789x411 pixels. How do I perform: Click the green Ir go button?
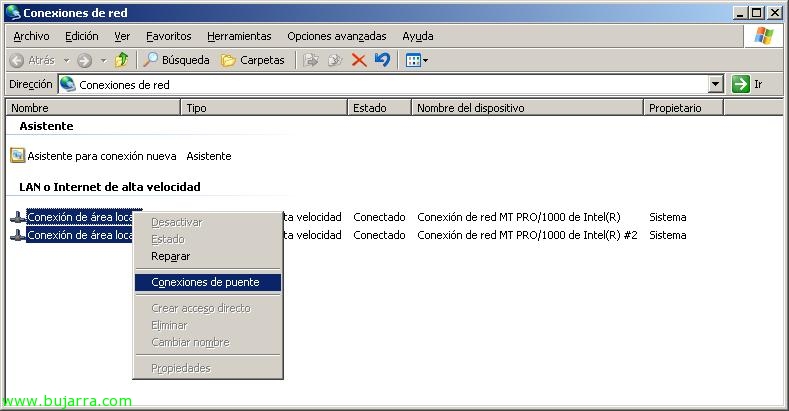coord(748,84)
